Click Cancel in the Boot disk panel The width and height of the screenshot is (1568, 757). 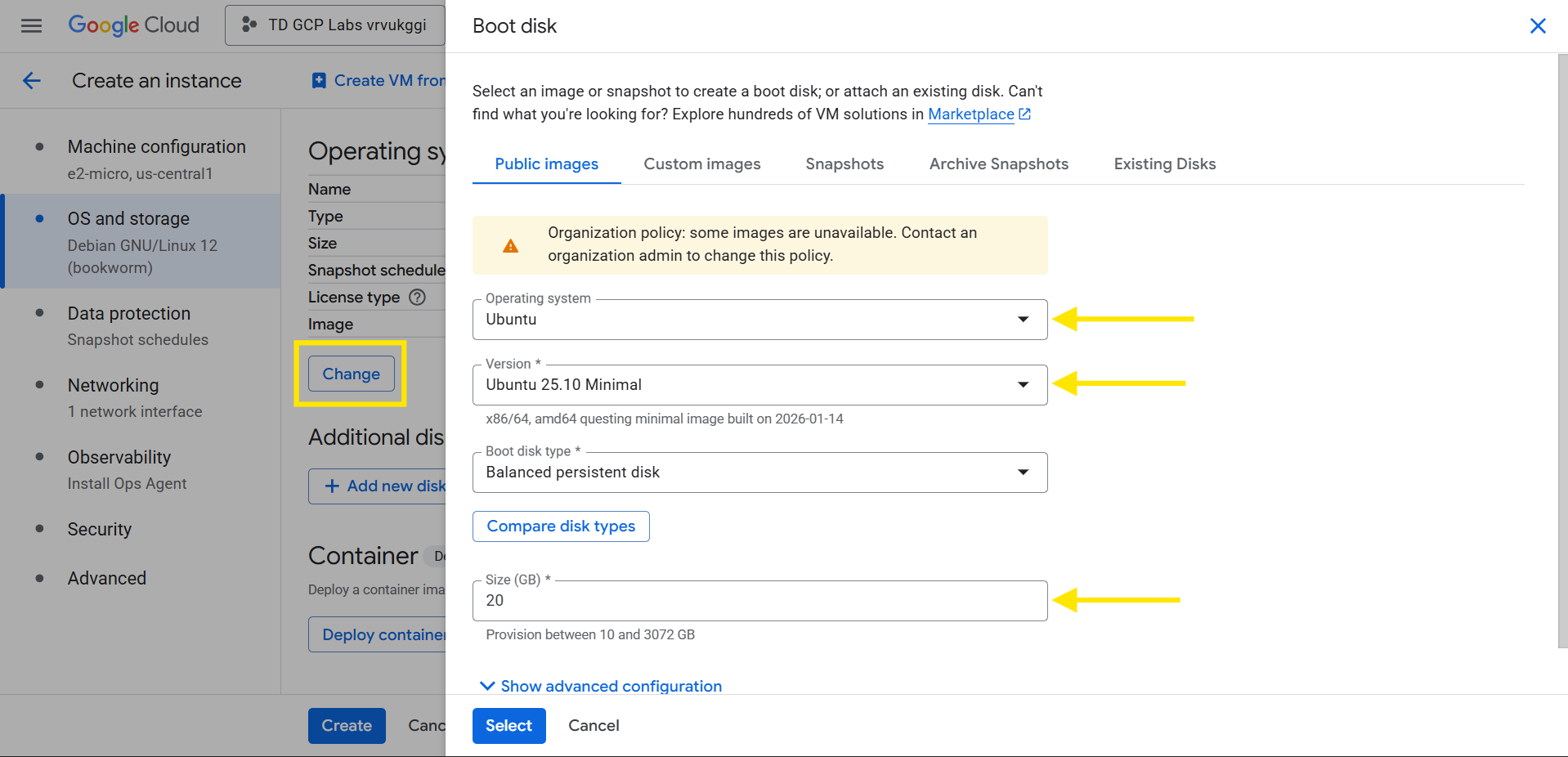point(594,726)
